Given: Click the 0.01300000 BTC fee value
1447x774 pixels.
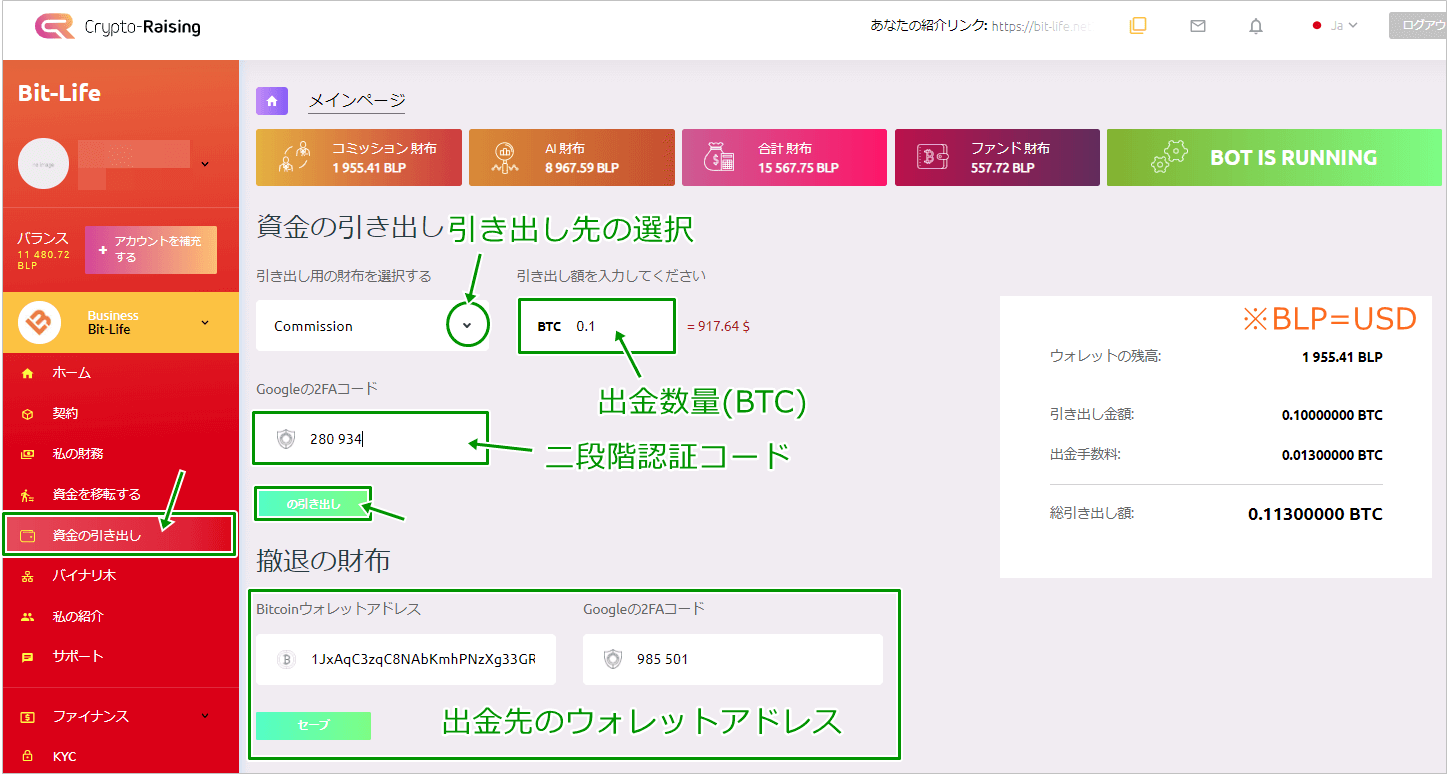Looking at the screenshot, I should pyautogui.click(x=1332, y=455).
